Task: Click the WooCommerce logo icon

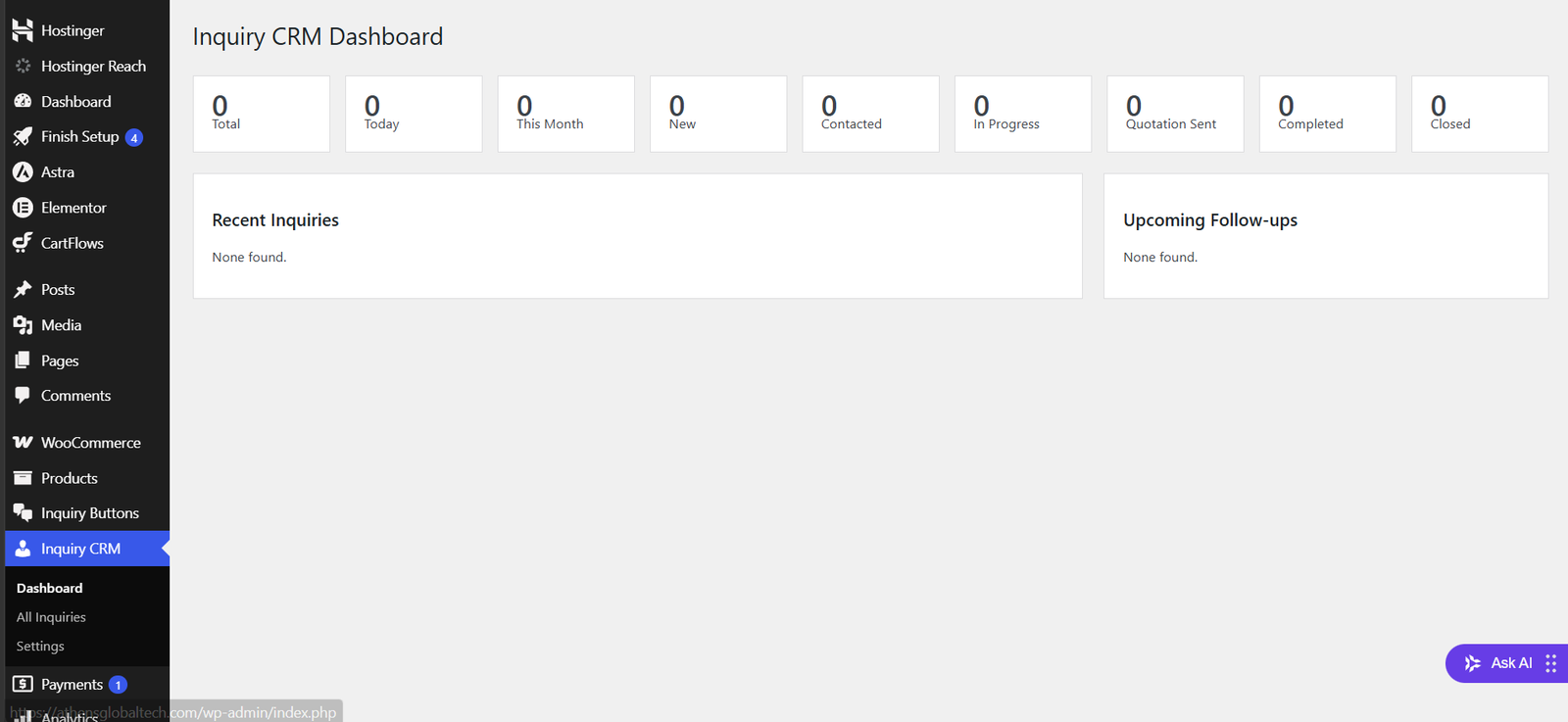Action: [x=23, y=443]
